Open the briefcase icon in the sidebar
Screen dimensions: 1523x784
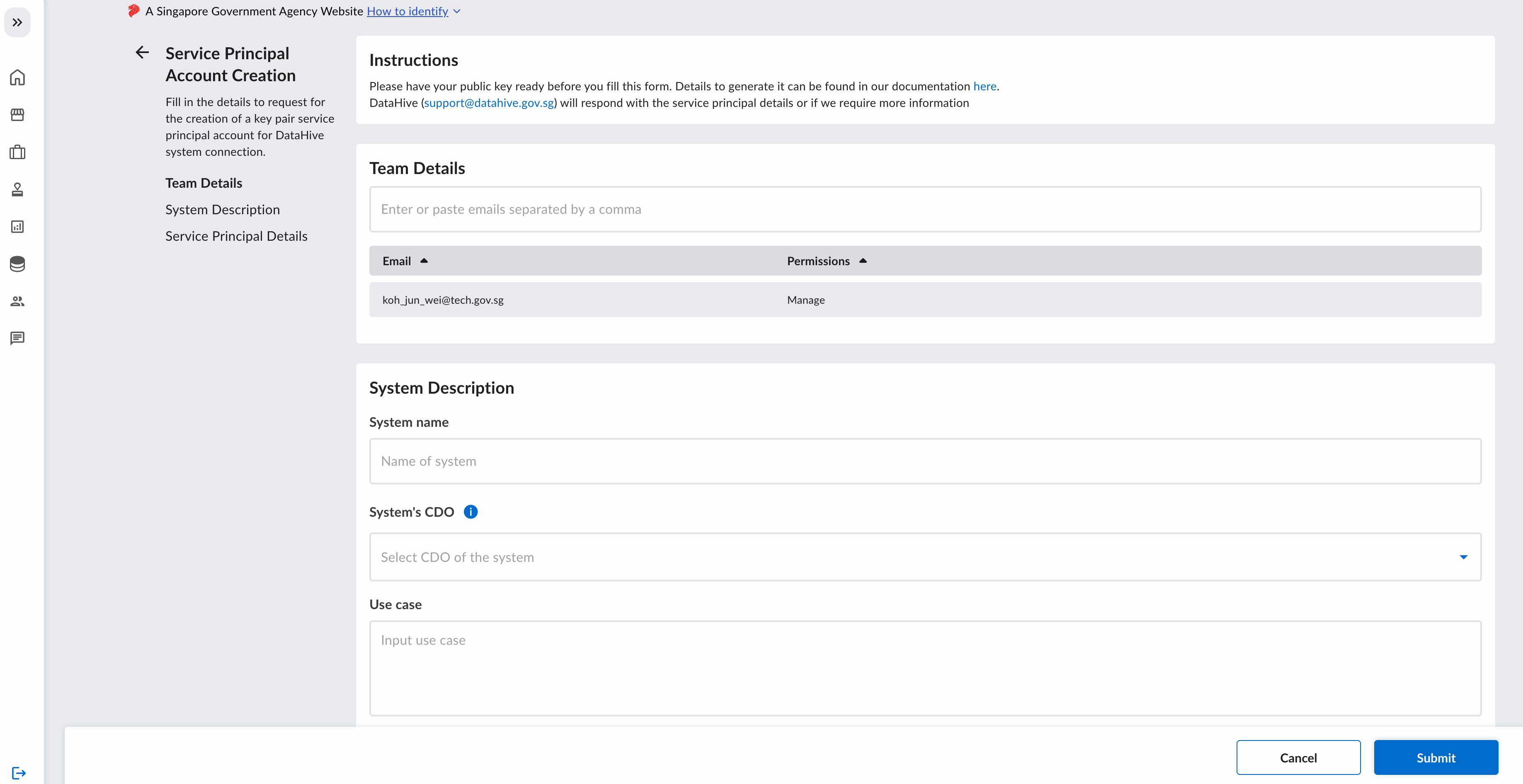tap(17, 152)
